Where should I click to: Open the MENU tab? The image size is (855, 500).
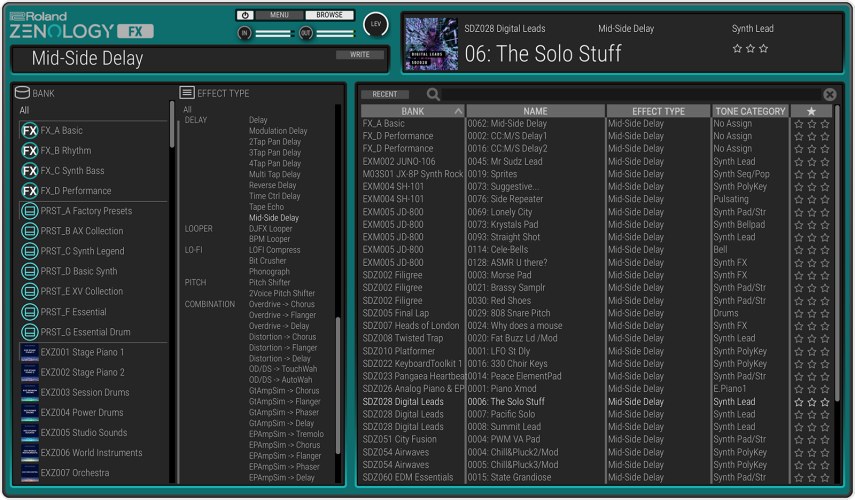point(279,15)
